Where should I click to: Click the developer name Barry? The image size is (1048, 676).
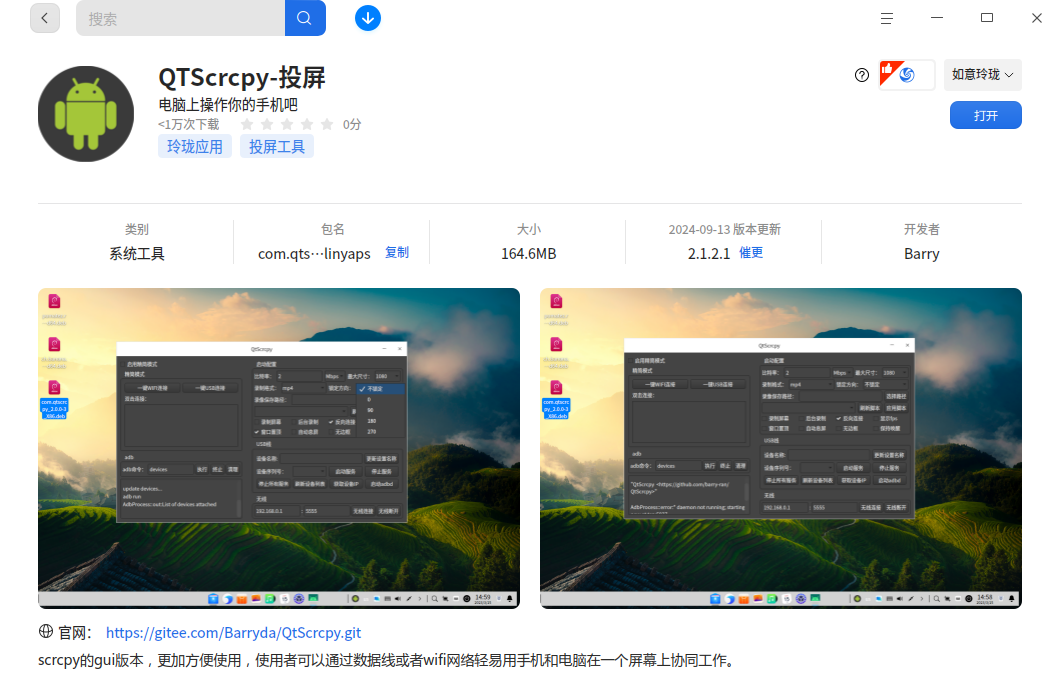[x=922, y=254]
